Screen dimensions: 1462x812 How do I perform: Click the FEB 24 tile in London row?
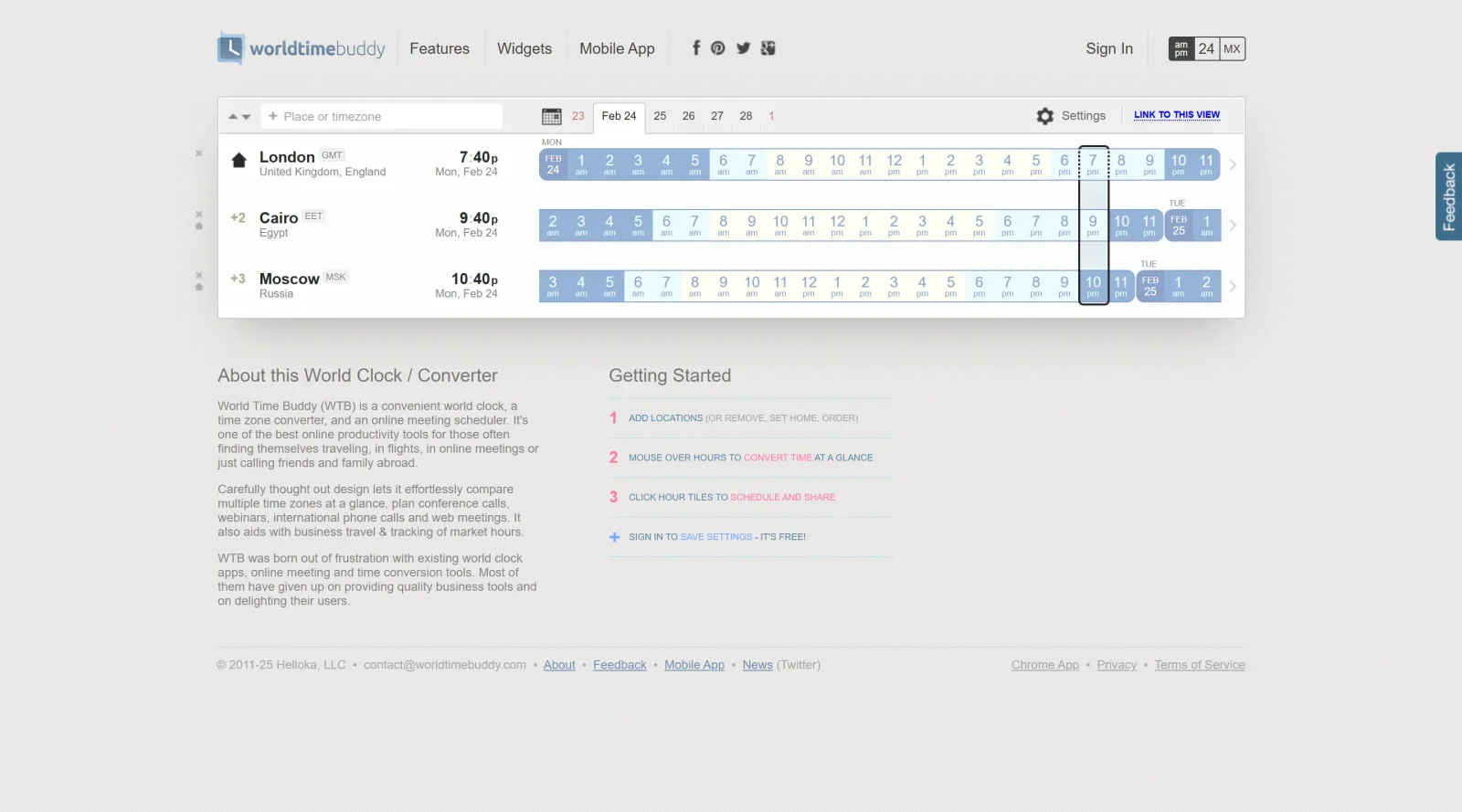tap(553, 164)
